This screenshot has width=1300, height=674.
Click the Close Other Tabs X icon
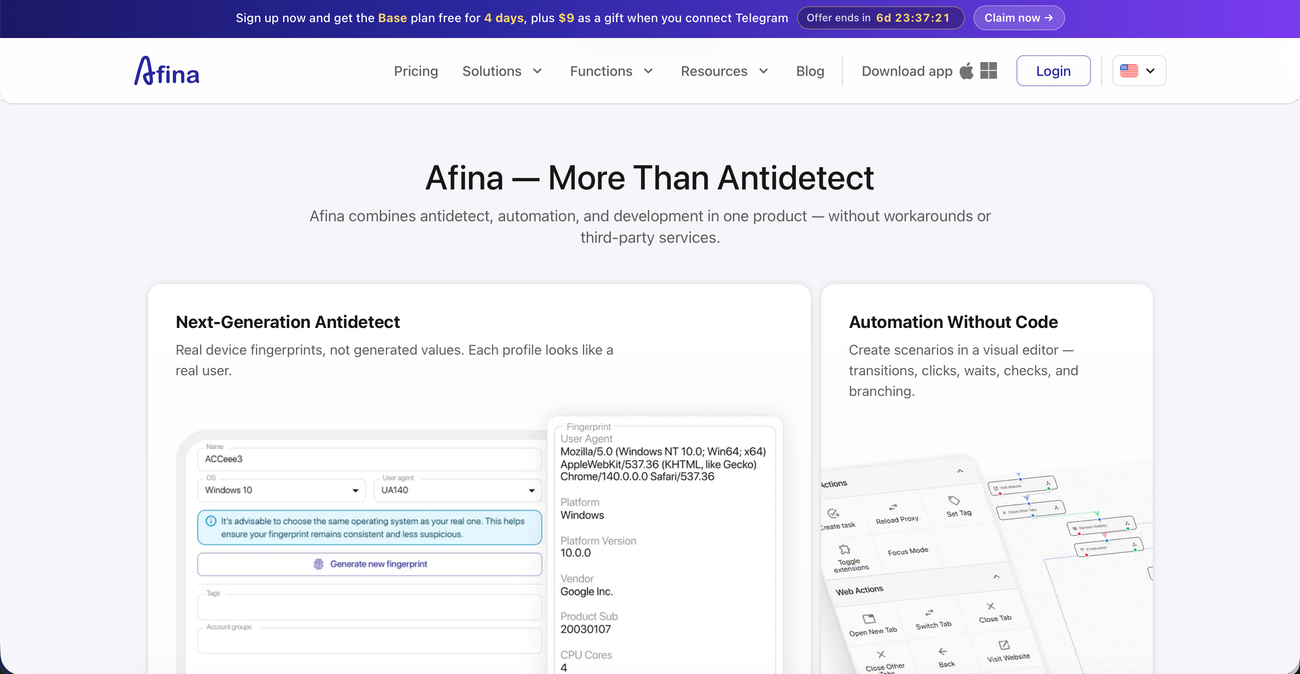(x=881, y=656)
